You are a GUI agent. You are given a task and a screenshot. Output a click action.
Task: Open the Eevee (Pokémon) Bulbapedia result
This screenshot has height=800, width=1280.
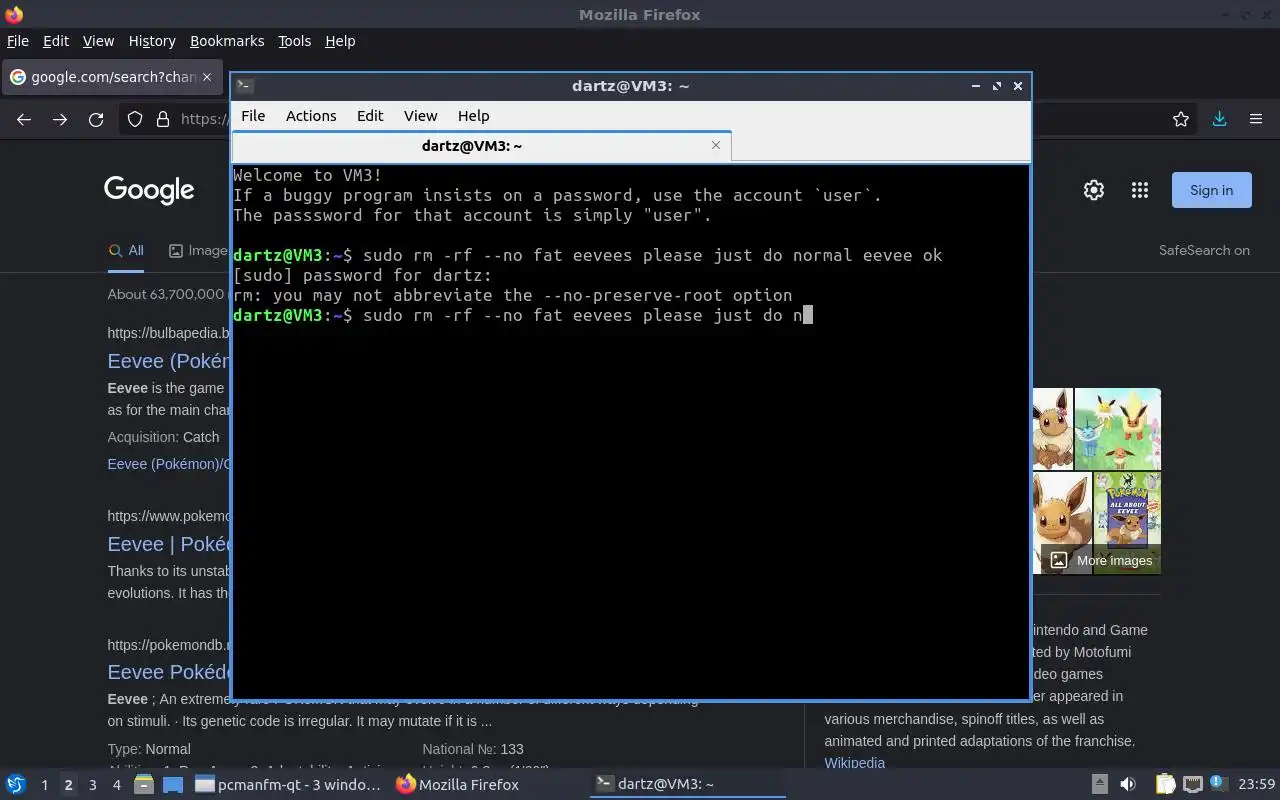coord(169,361)
